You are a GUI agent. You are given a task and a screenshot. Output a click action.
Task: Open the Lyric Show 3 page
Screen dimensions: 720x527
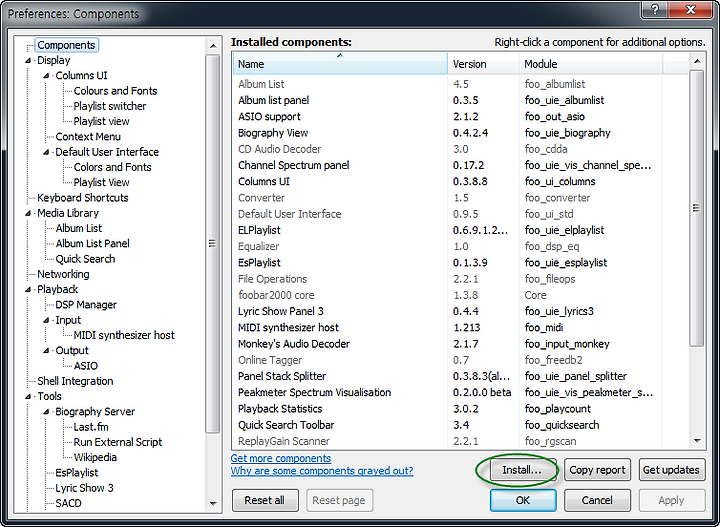[x=84, y=488]
